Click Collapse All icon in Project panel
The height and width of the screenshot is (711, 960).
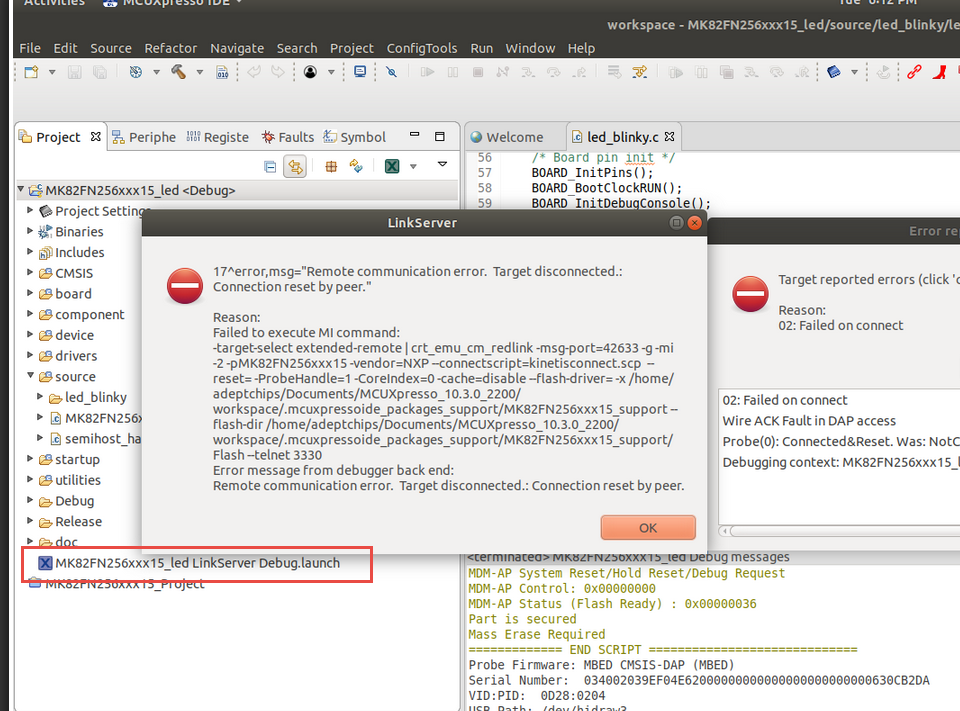coord(270,167)
